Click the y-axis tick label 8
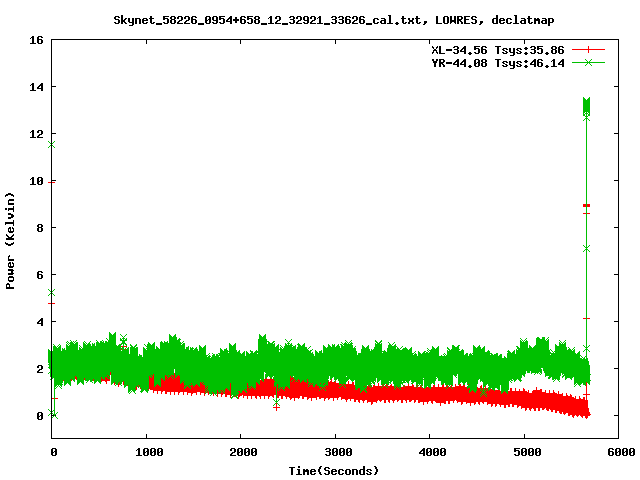The width and height of the screenshot is (640, 480). click(40, 228)
